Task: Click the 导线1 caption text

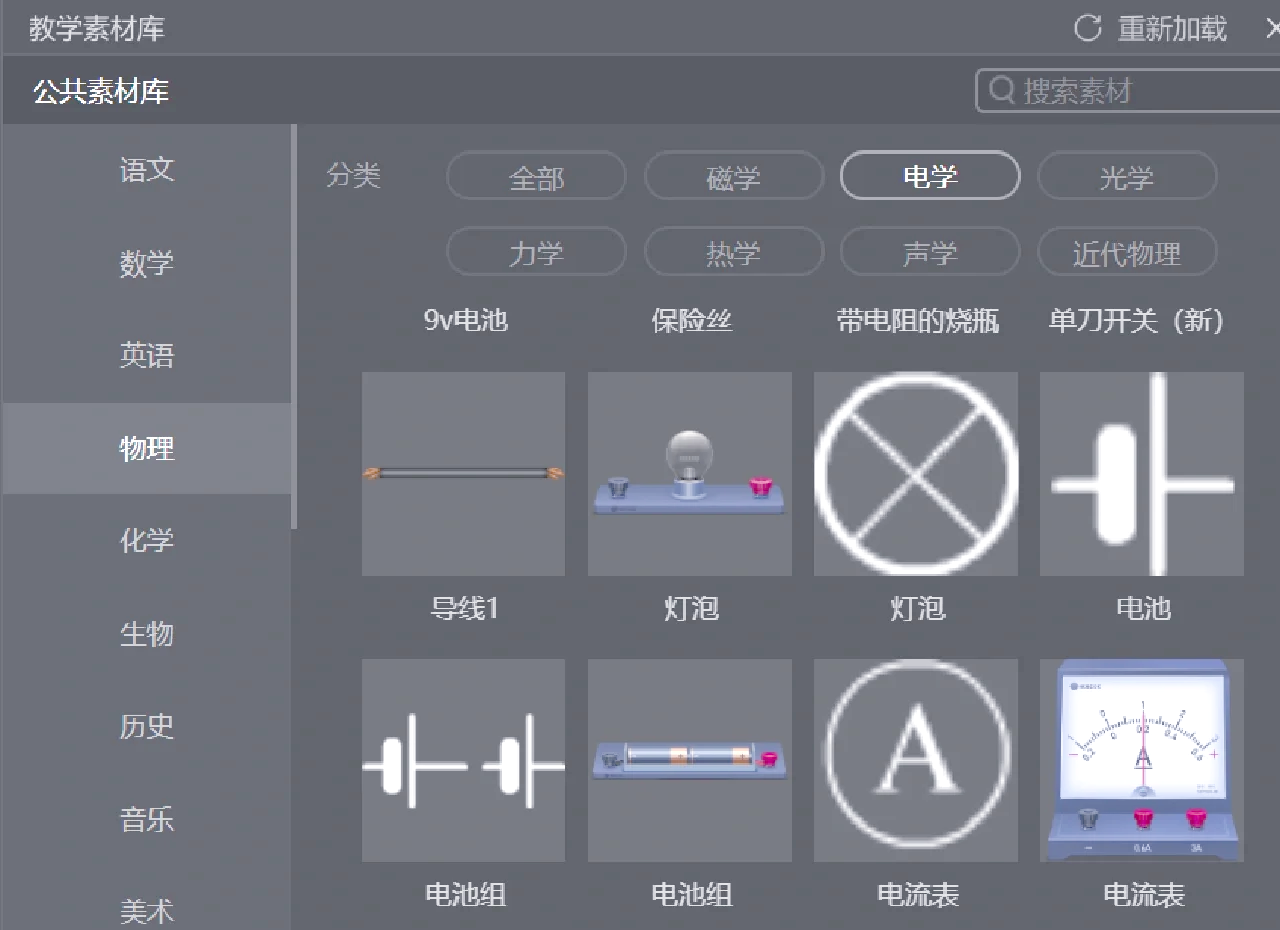Action: (464, 608)
